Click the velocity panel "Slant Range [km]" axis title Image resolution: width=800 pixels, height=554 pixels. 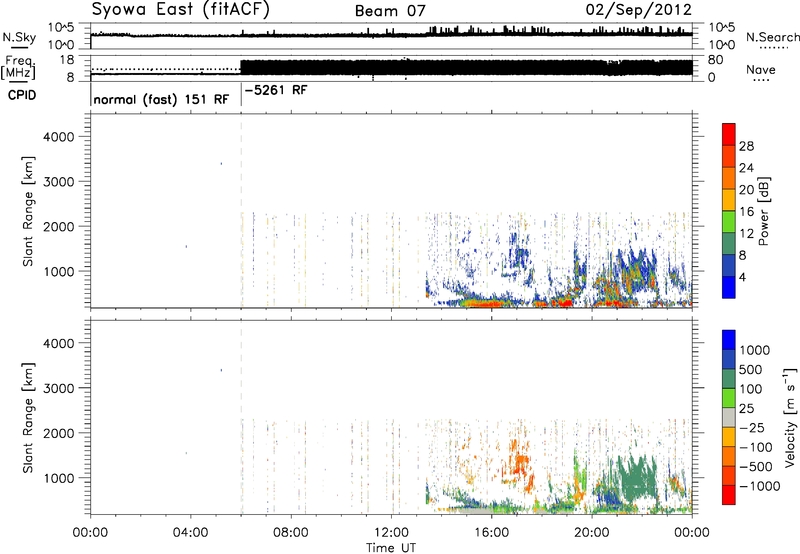pos(28,417)
